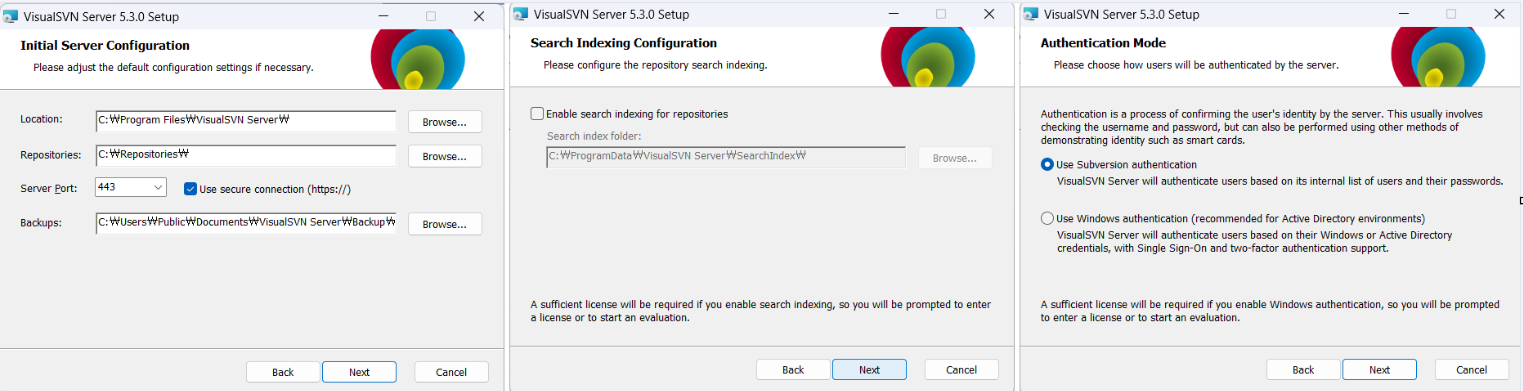Select Use Windows authentication option

[1047, 218]
